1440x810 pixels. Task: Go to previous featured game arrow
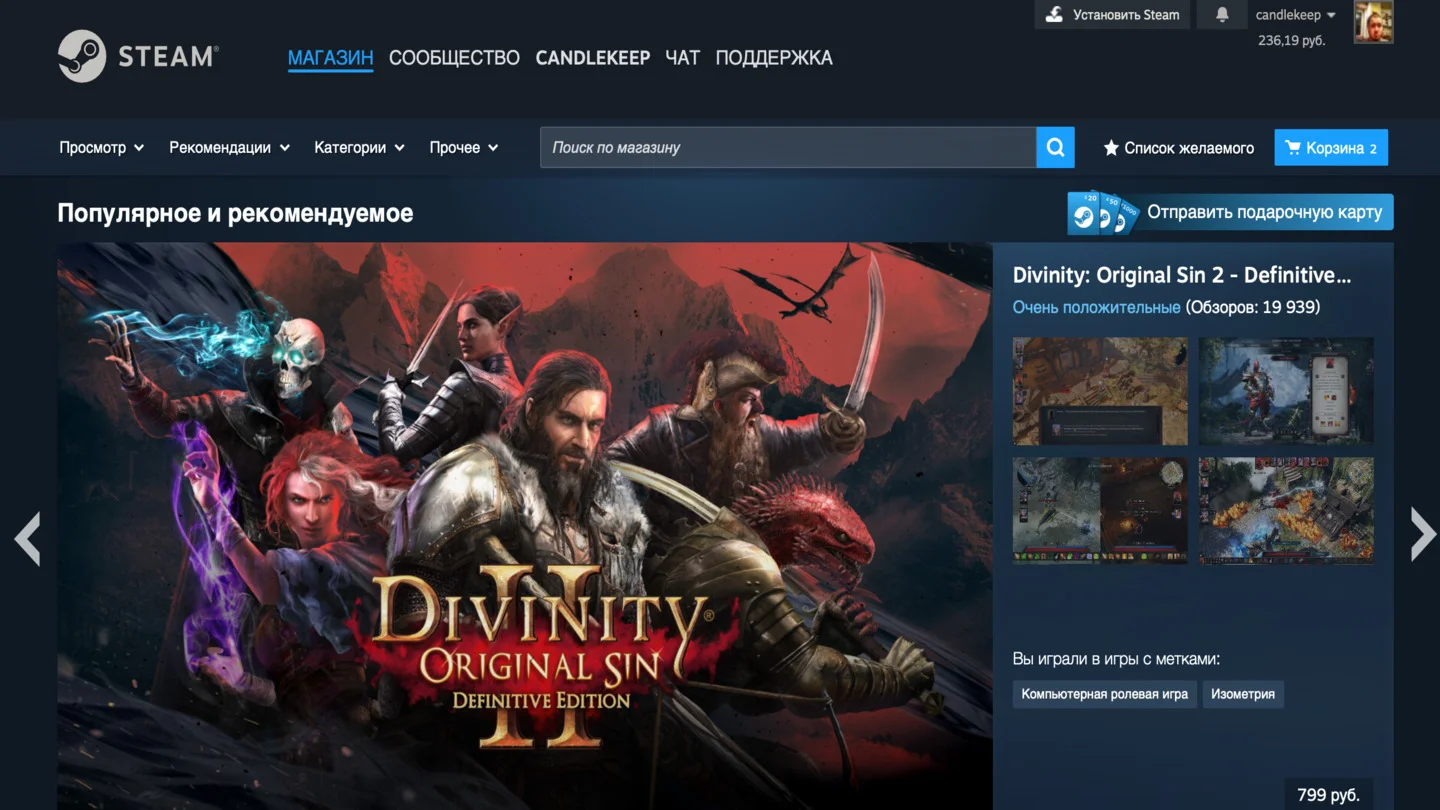point(27,538)
